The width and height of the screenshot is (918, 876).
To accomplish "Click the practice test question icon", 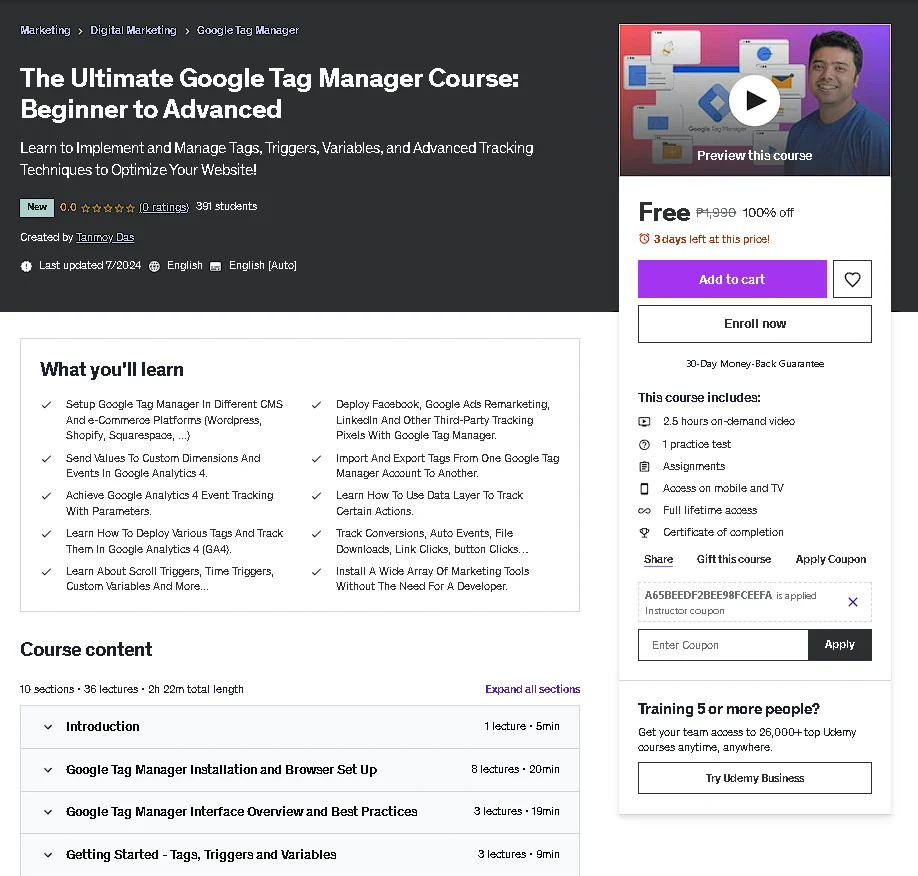I will (x=644, y=444).
